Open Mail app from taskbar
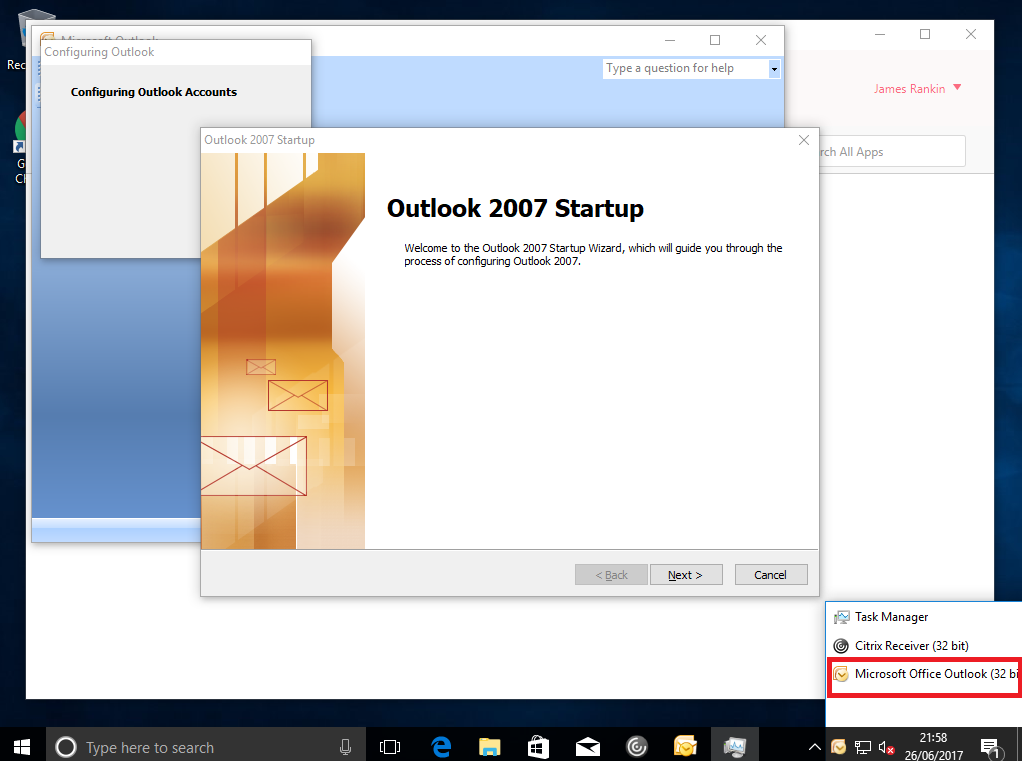The image size is (1022, 761). click(x=587, y=747)
